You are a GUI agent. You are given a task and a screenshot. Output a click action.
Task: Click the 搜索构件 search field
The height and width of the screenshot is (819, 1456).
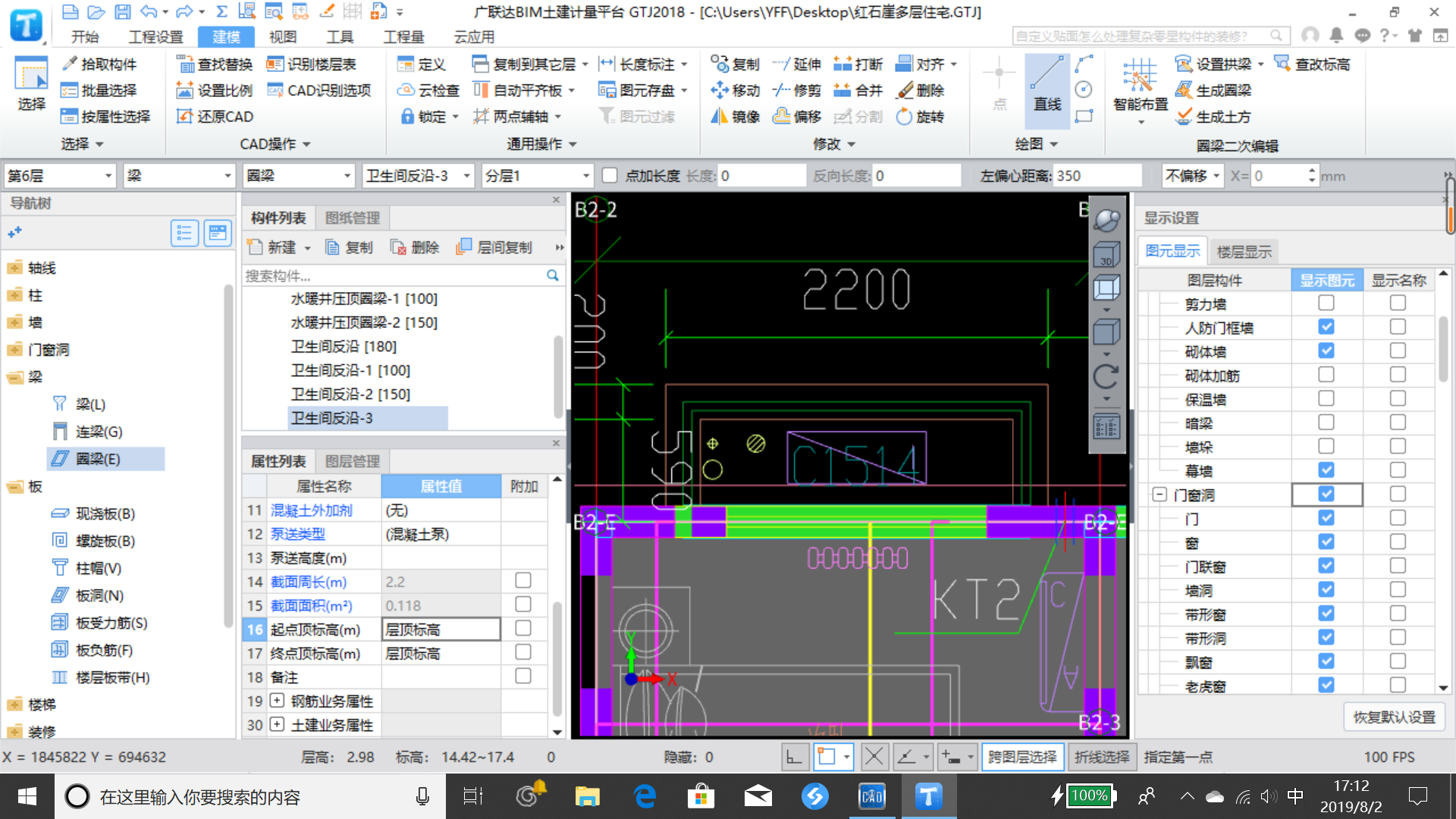pyautogui.click(x=394, y=275)
